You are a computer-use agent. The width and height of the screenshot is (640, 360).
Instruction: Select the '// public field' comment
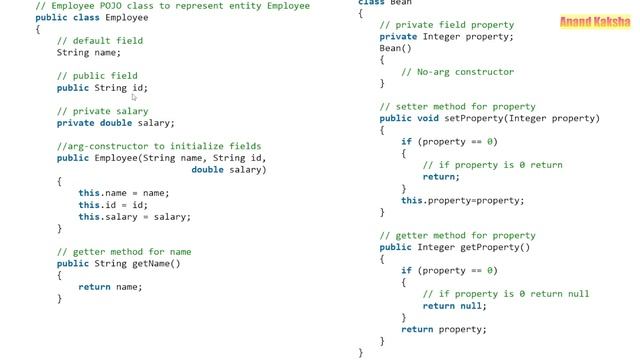(97, 76)
